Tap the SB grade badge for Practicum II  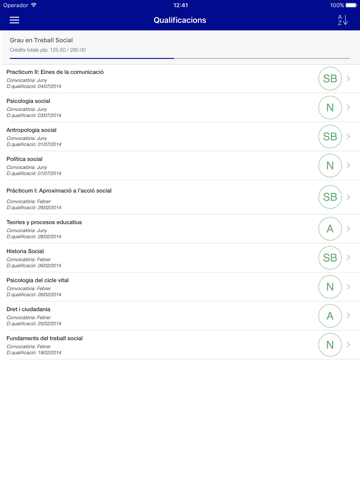pyautogui.click(x=330, y=79)
